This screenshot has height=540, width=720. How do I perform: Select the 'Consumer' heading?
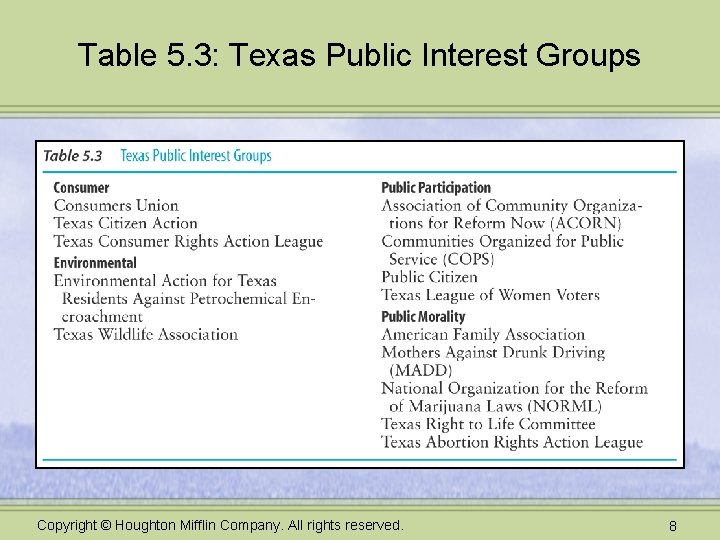(x=81, y=187)
